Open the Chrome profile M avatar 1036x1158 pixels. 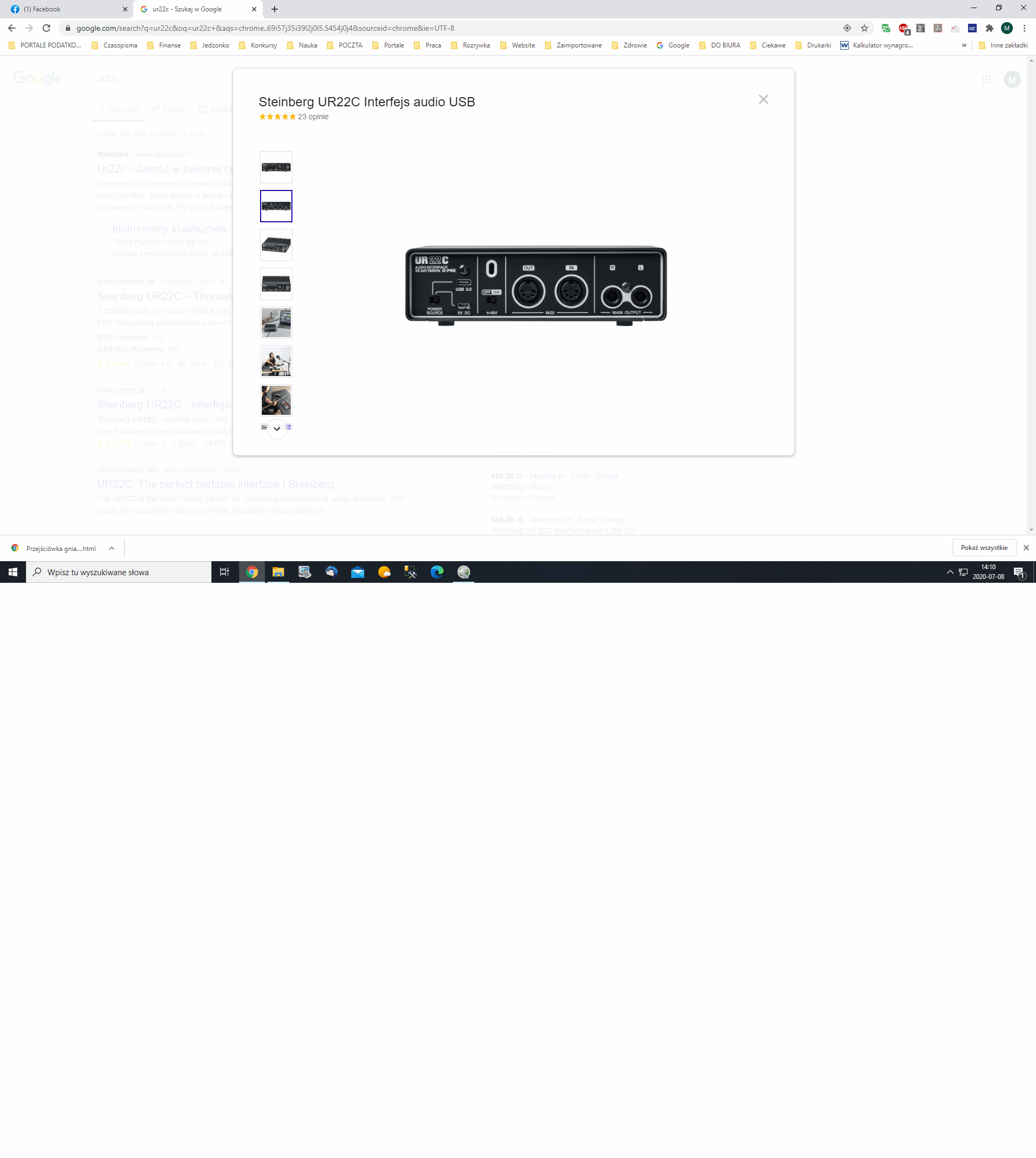pyautogui.click(x=1006, y=28)
